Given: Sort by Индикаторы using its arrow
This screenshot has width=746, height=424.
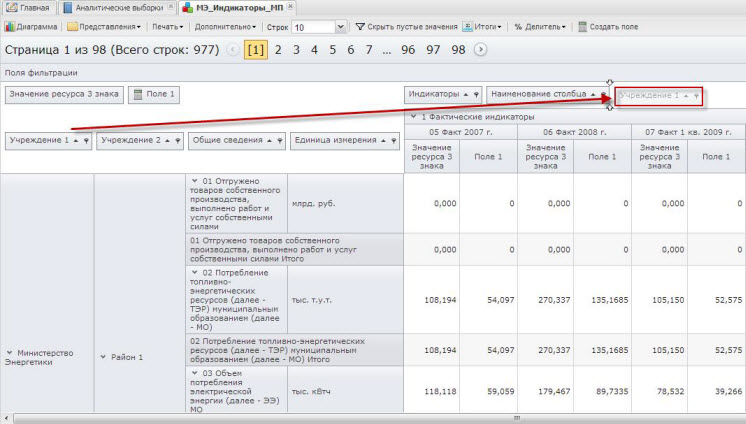Looking at the screenshot, I should pos(466,95).
